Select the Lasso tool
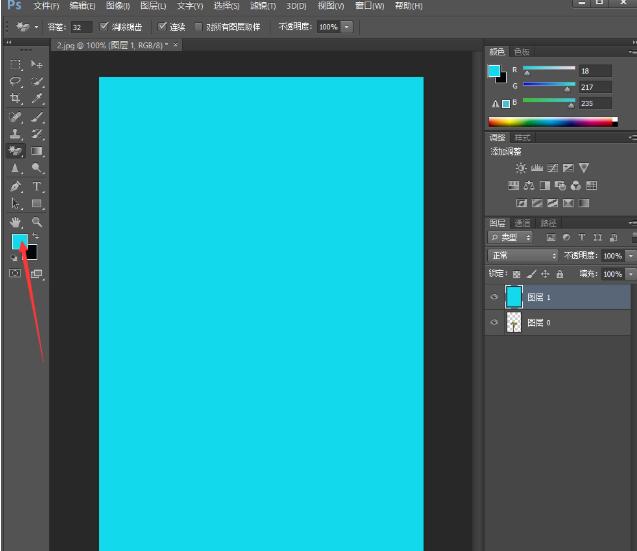 [x=15, y=82]
